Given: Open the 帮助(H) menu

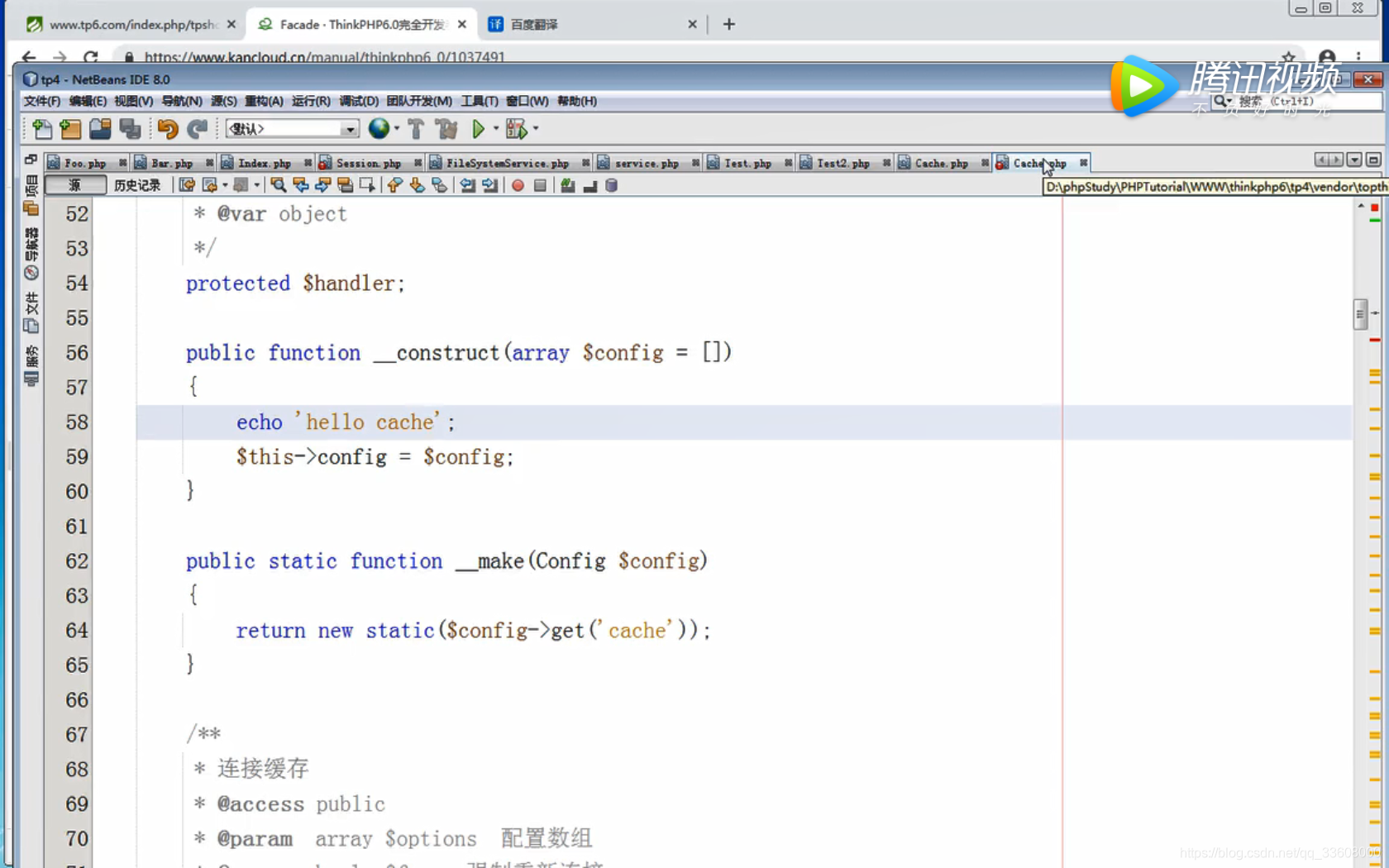Looking at the screenshot, I should point(577,101).
